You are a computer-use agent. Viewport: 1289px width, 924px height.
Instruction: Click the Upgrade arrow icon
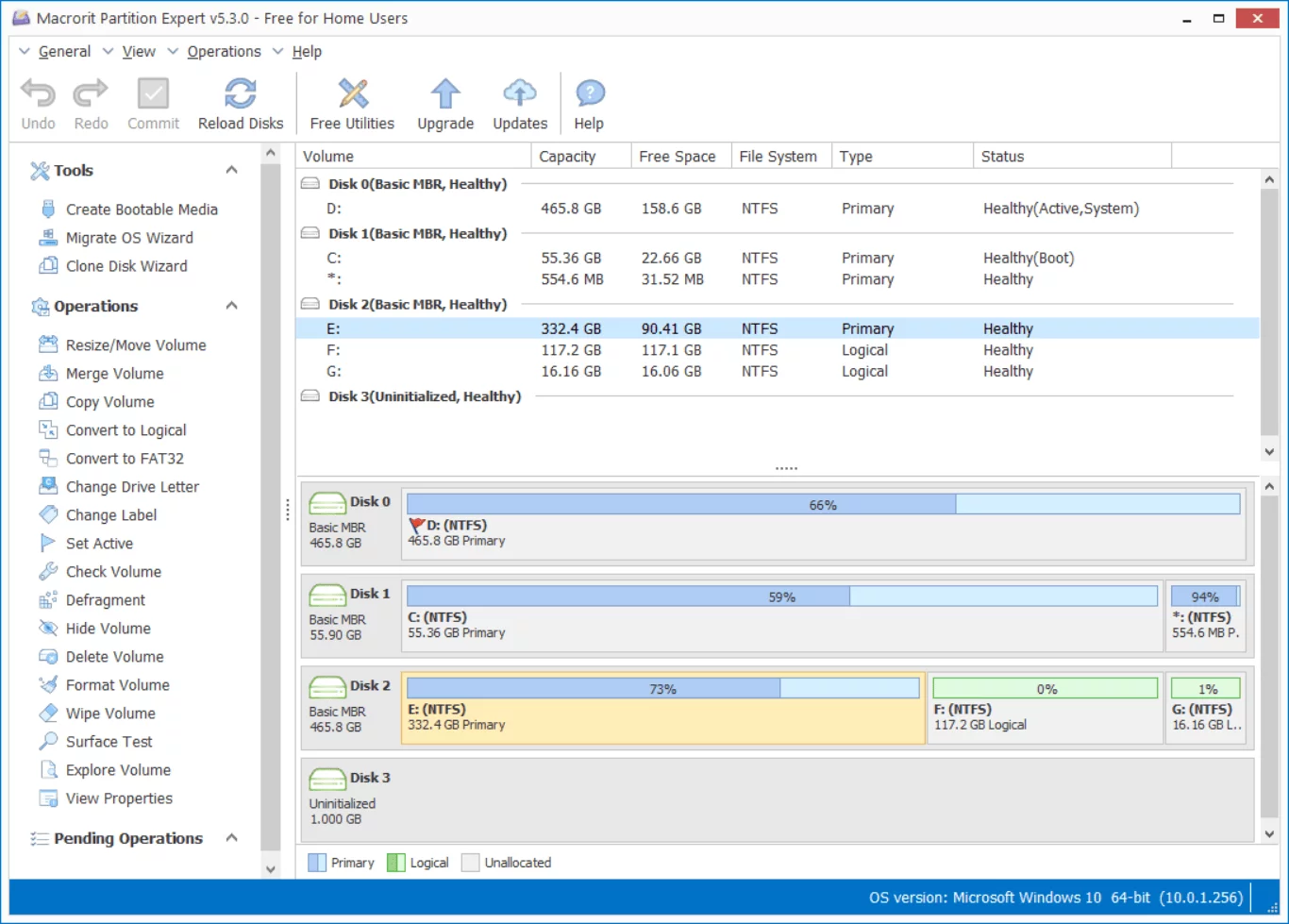pyautogui.click(x=444, y=94)
